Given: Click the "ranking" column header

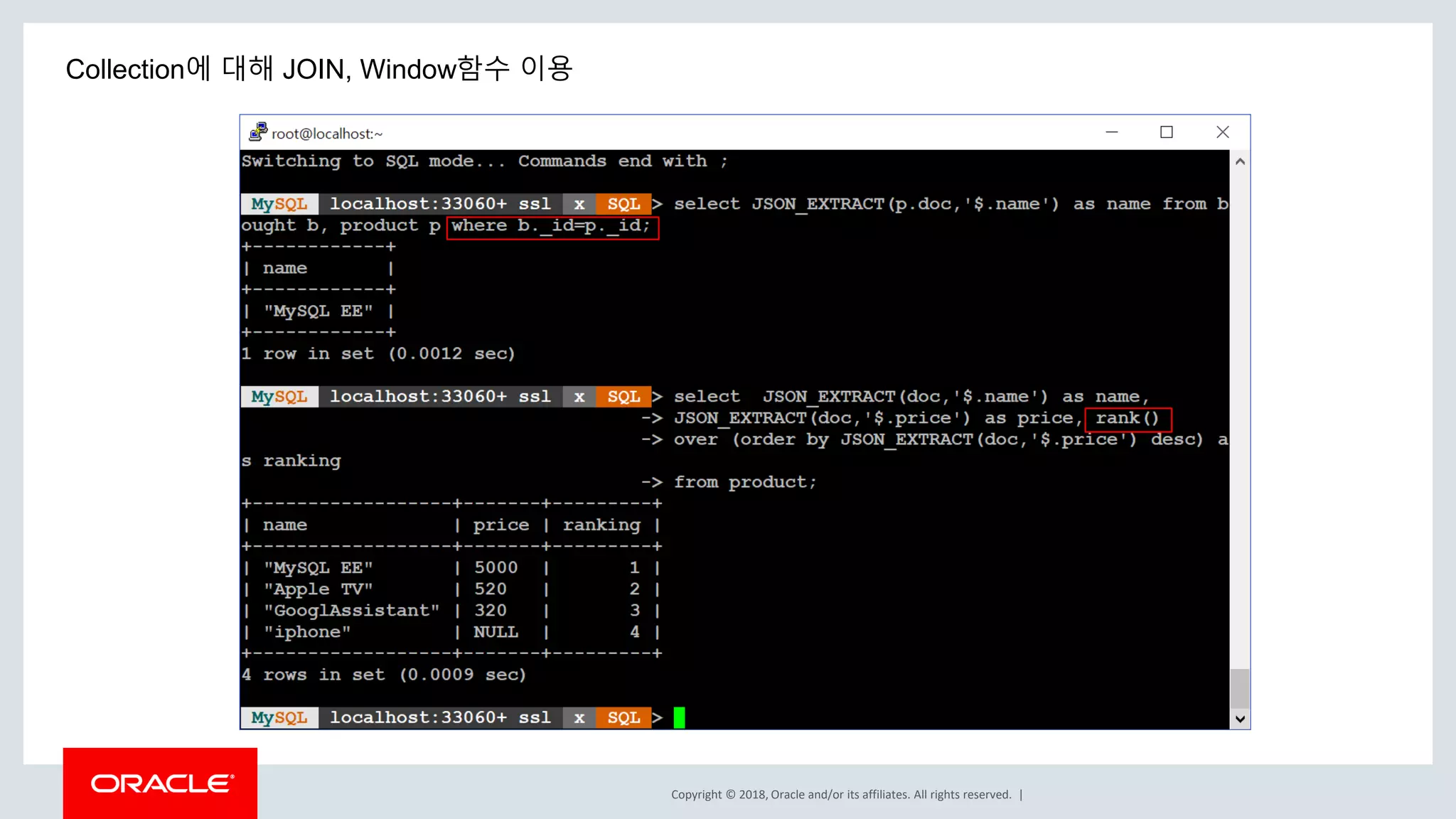Looking at the screenshot, I should (601, 525).
